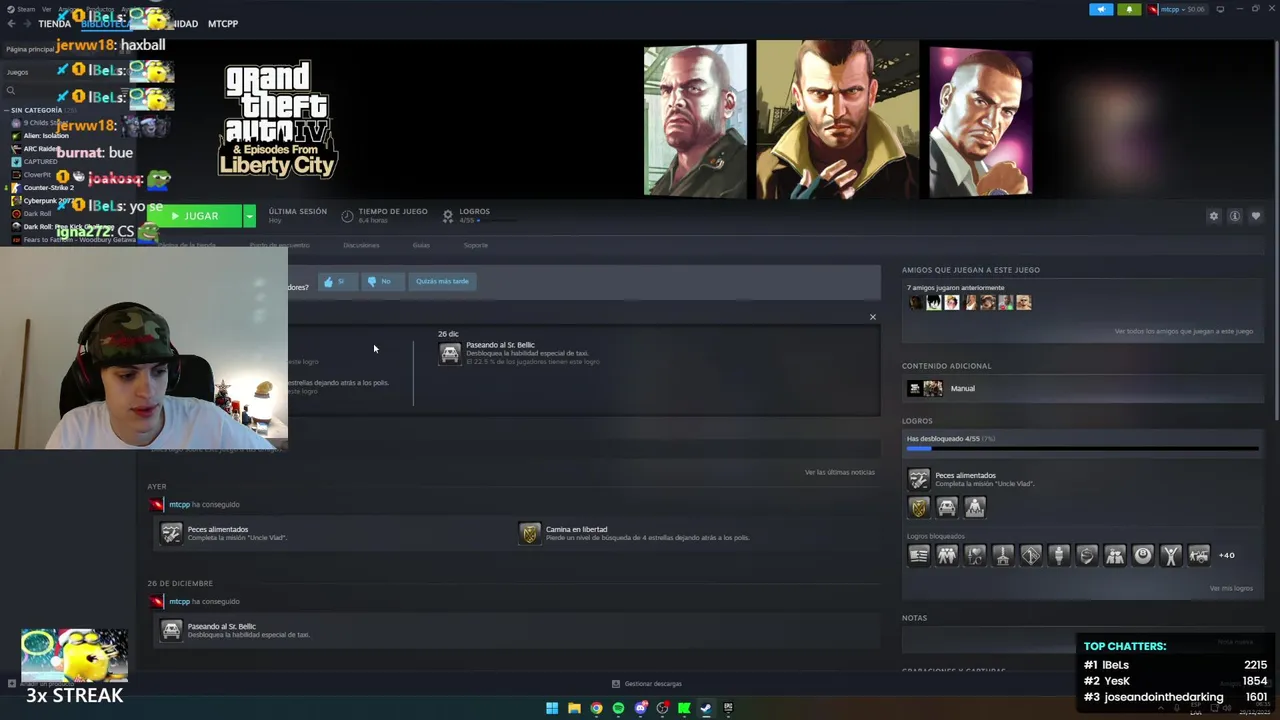1280x720 pixels.
Task: Click the game info circle icon
Action: click(1235, 216)
